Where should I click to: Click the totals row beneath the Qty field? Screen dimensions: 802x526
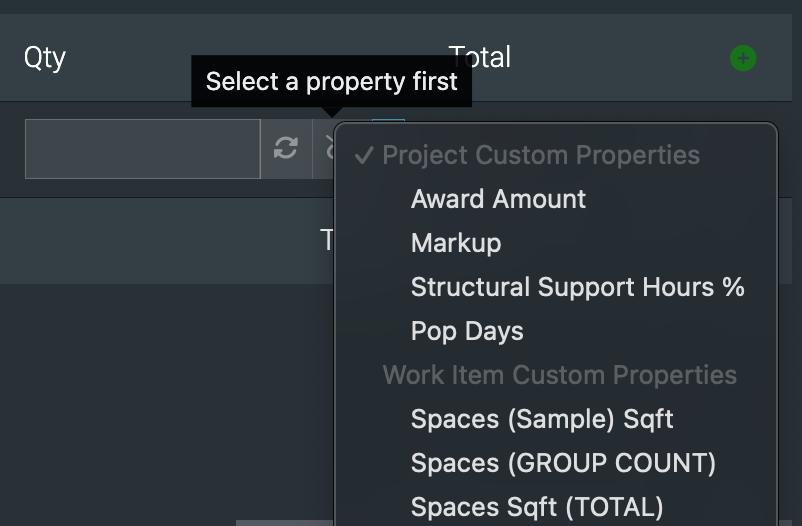tap(167, 240)
